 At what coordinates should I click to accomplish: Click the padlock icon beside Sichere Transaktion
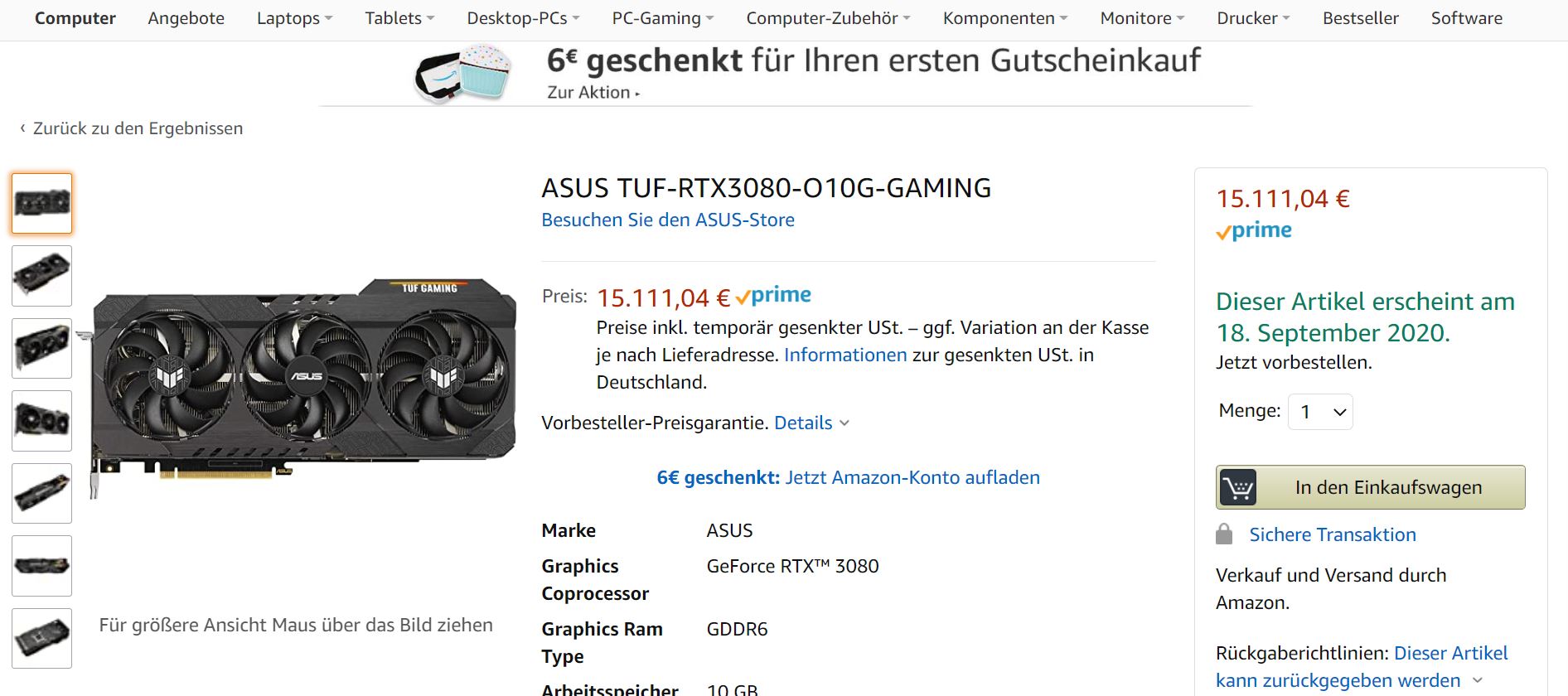pos(1224,534)
